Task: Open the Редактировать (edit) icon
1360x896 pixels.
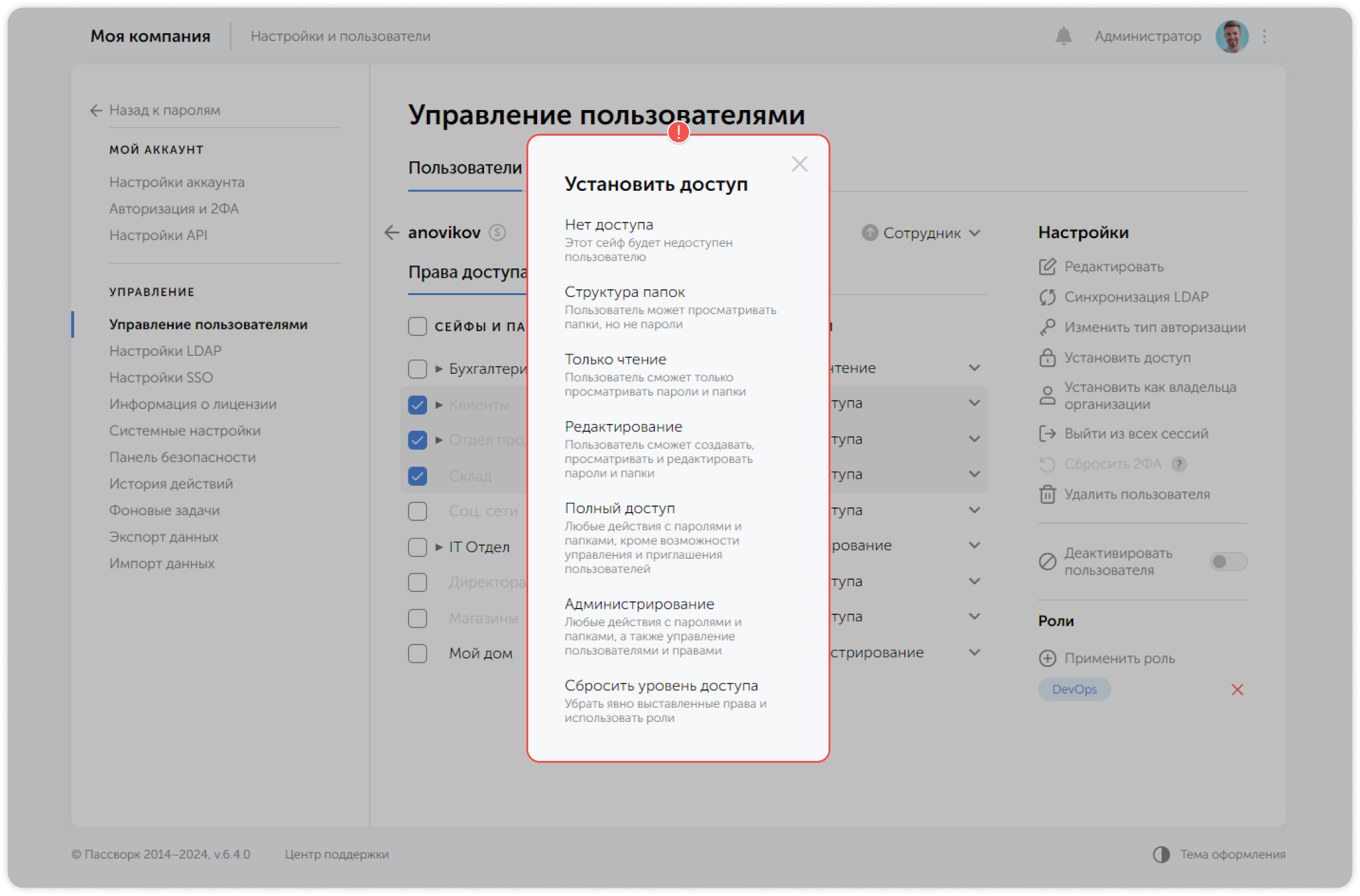Action: pos(1048,267)
